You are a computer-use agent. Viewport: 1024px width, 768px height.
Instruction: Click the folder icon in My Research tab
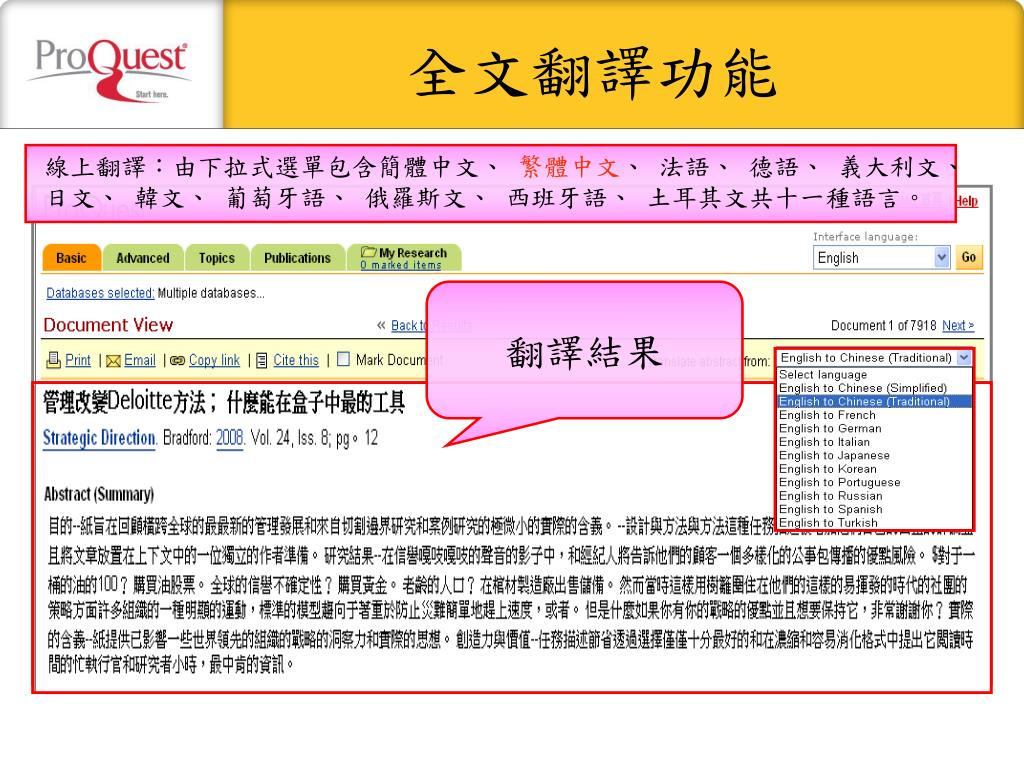pos(369,252)
